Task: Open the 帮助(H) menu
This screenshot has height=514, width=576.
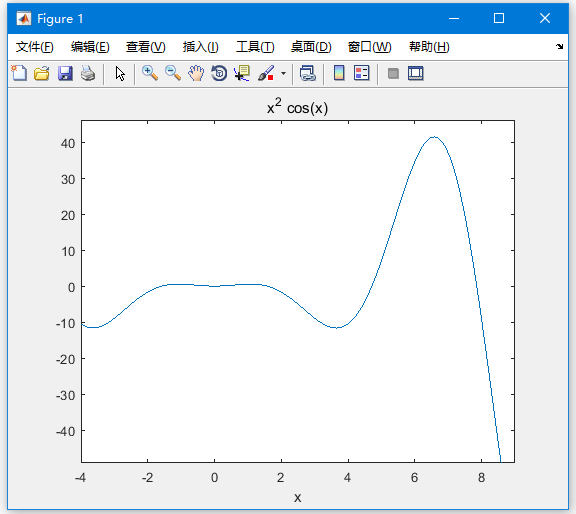Action: [429, 47]
